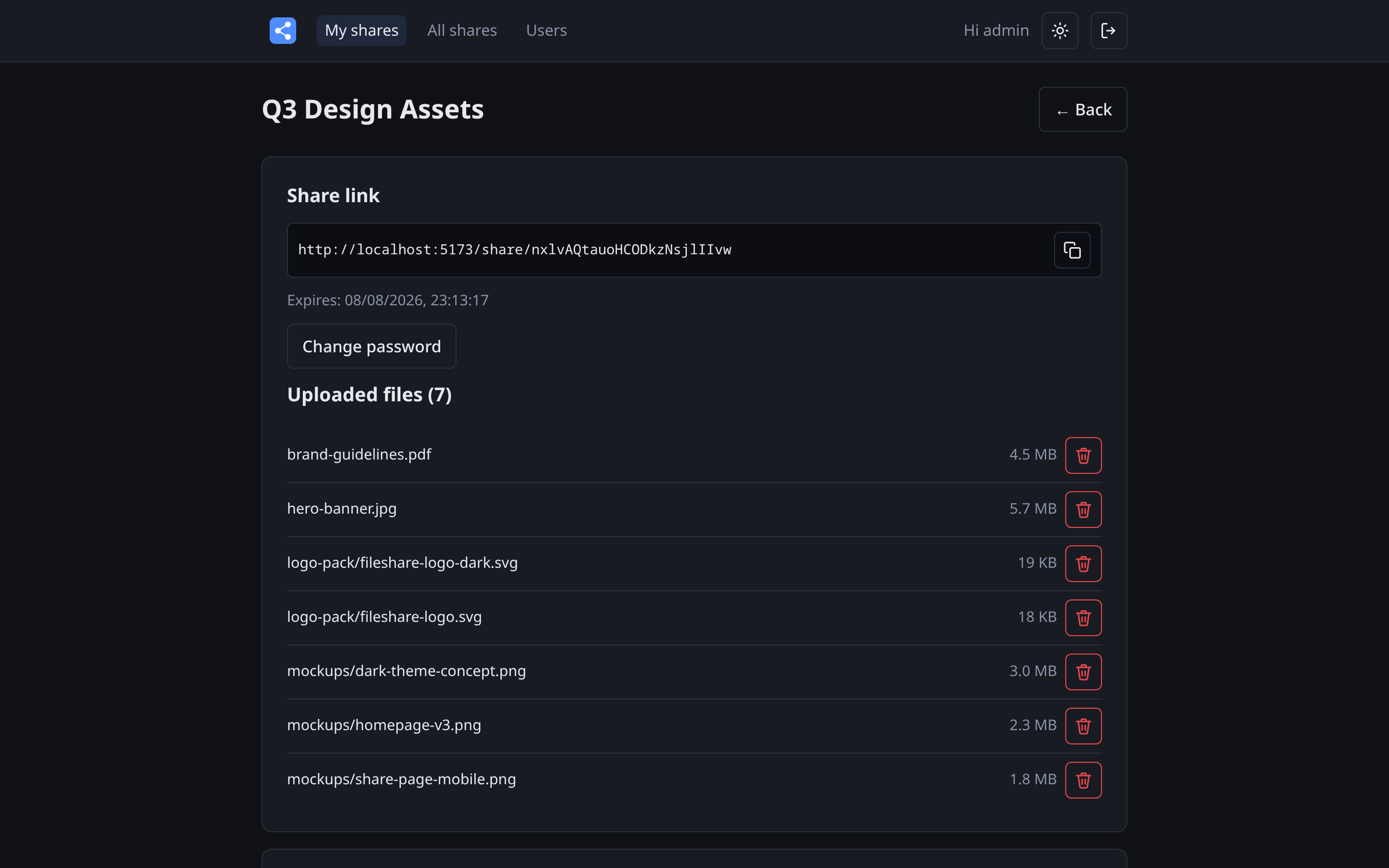Click the 5.7 MB size value
The image size is (1389, 868).
(1033, 509)
